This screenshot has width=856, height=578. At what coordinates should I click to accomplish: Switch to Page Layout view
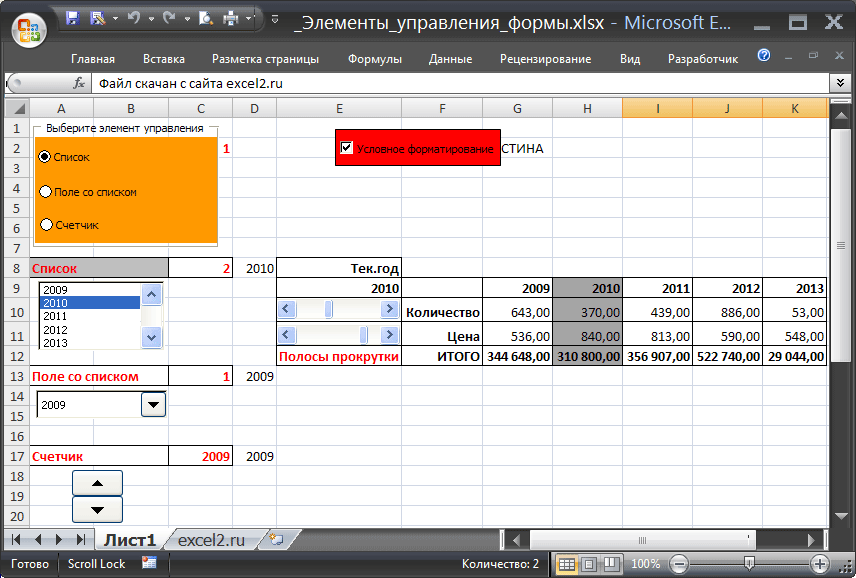[589, 564]
